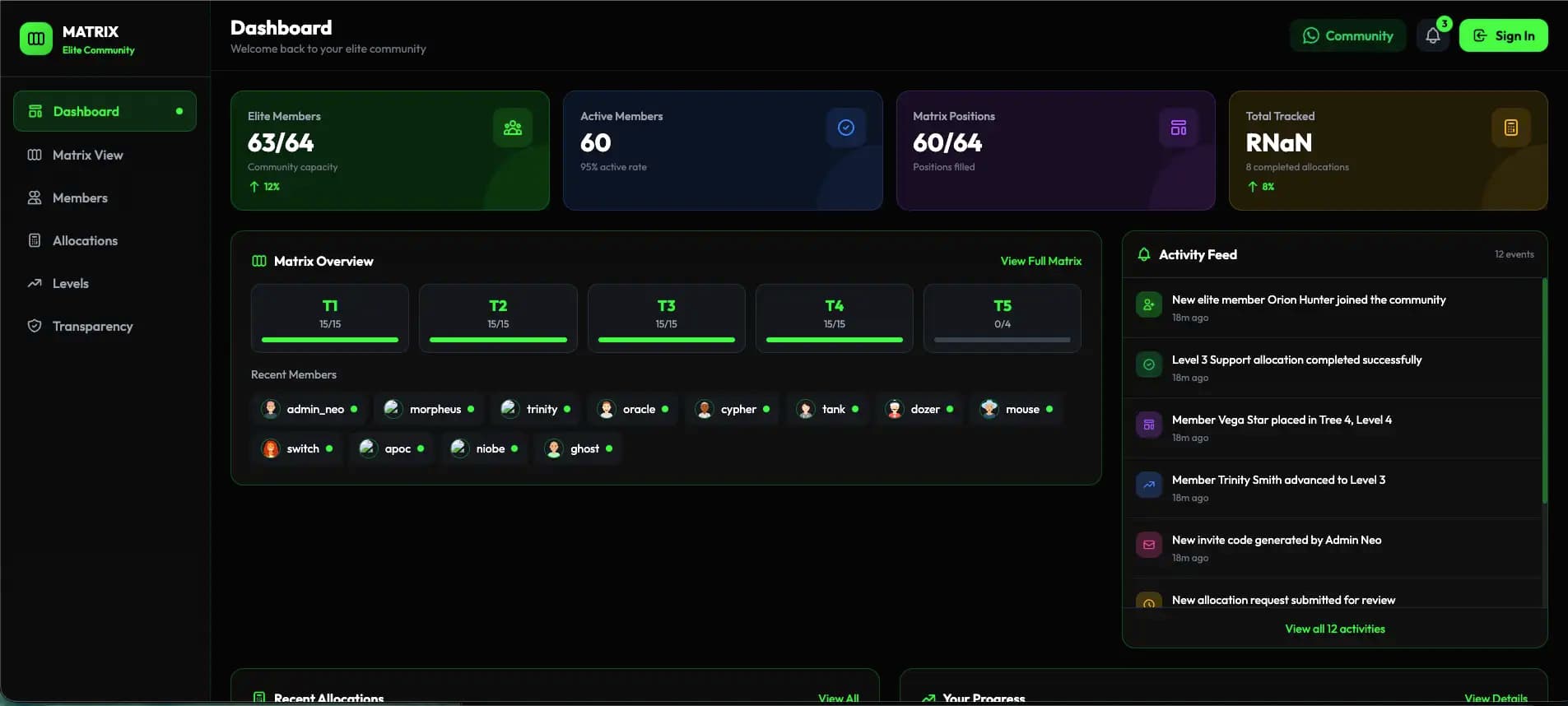1568x706 pixels.
Task: Click the mail icon beside invite code event
Action: click(1149, 545)
